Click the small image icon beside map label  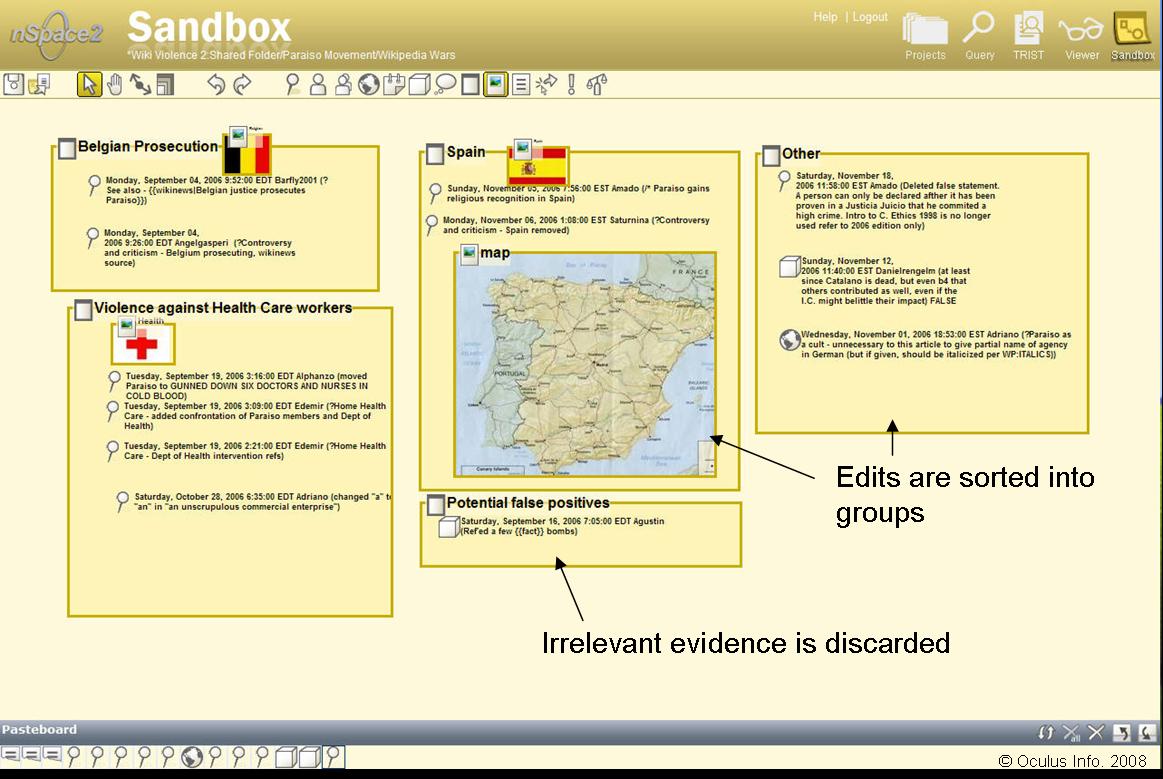point(469,254)
